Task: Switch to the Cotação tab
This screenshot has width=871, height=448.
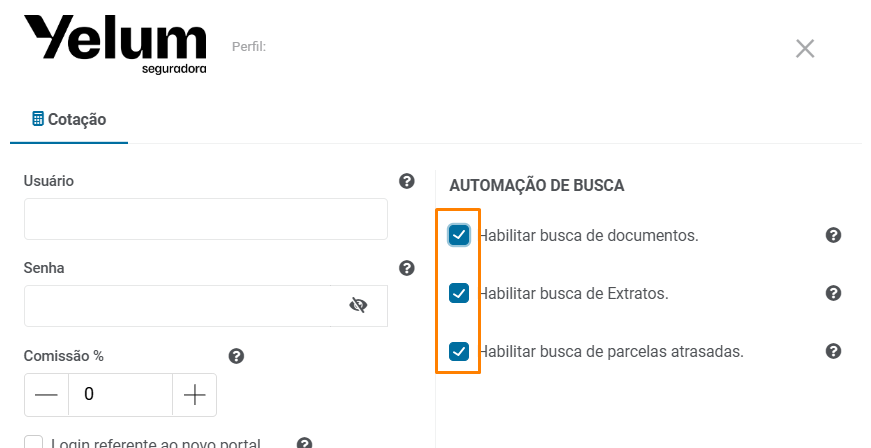Action: 69,119
